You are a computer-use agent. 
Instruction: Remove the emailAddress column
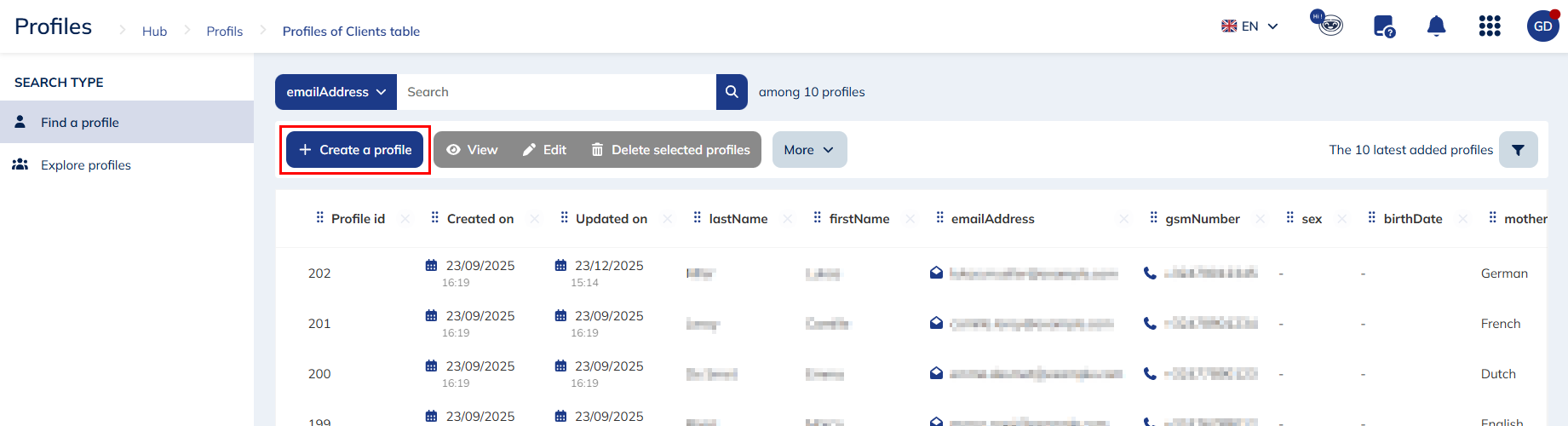click(1124, 219)
